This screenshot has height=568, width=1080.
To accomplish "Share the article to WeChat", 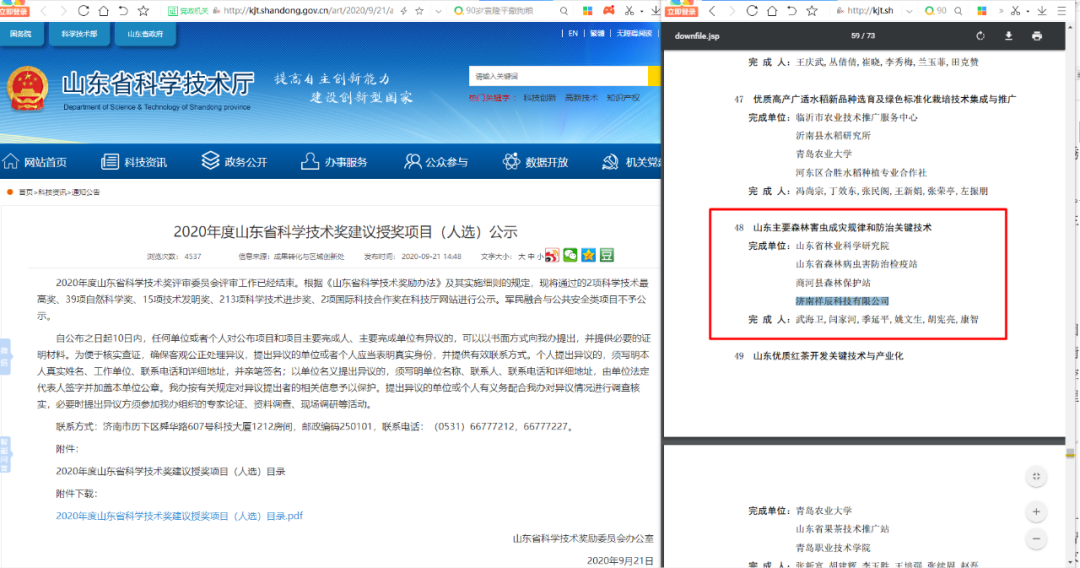I will tap(570, 256).
